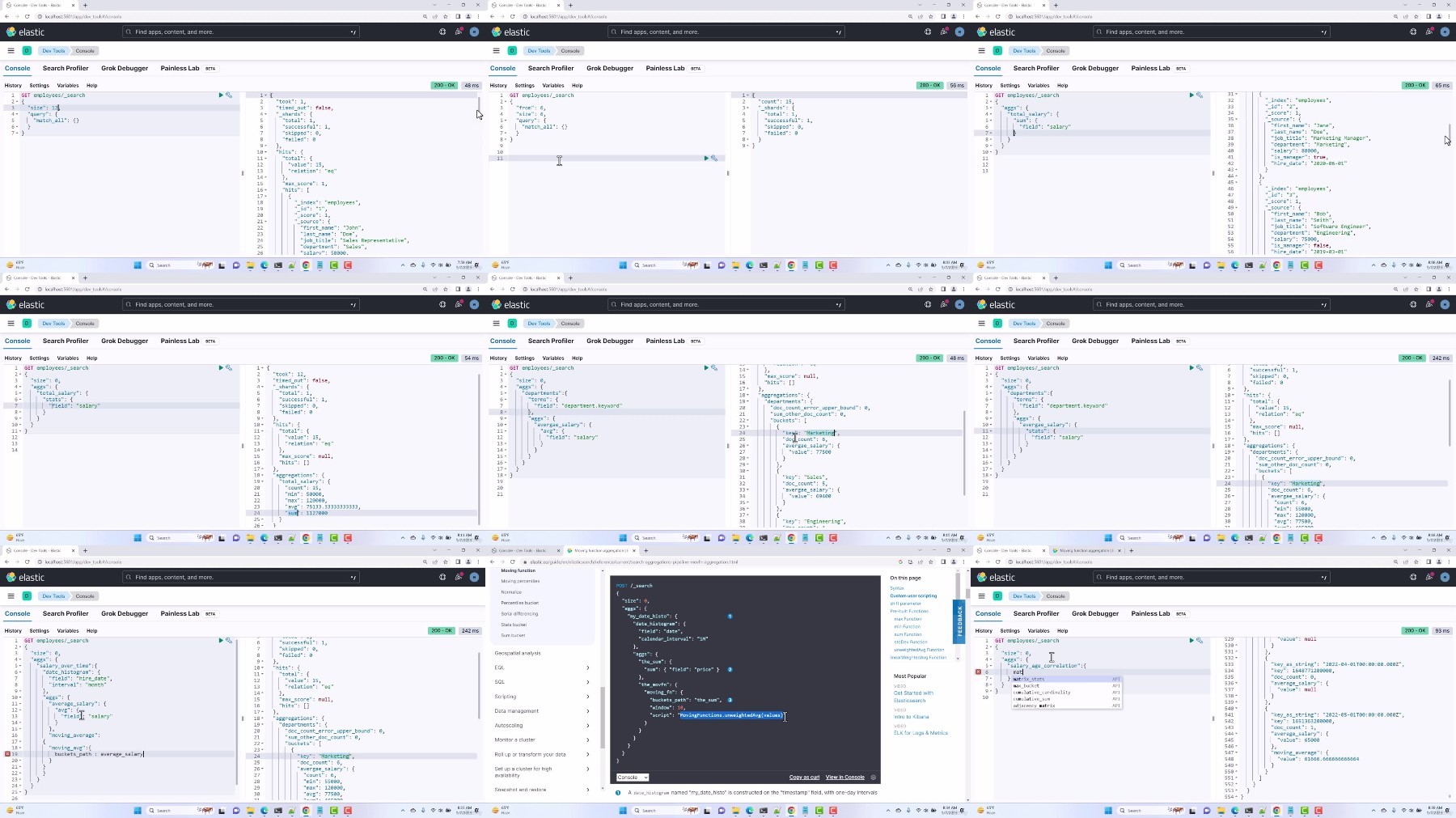Screen dimensions: 1456x818
Task: Open unweightedAvg Function link under On this page
Action: pos(919,650)
